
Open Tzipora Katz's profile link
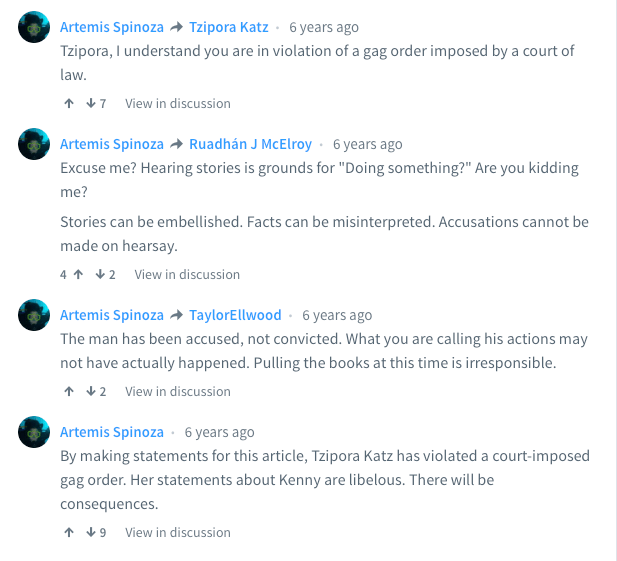(x=231, y=27)
